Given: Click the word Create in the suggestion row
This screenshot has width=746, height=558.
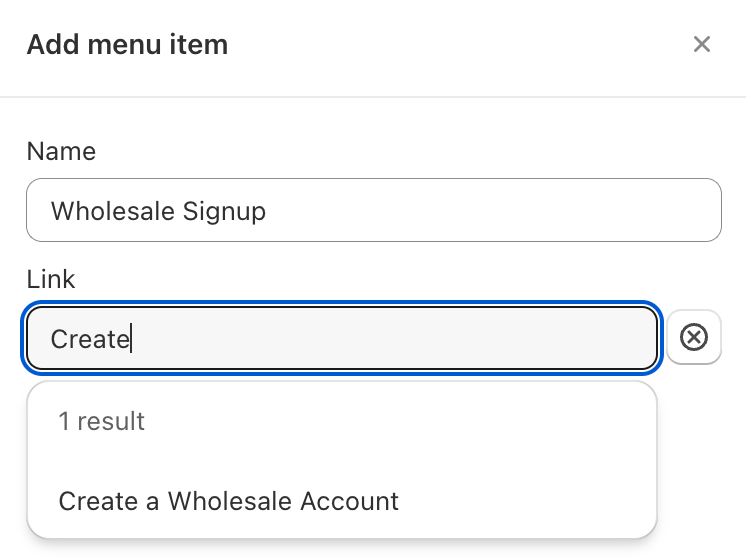Looking at the screenshot, I should (96, 501).
